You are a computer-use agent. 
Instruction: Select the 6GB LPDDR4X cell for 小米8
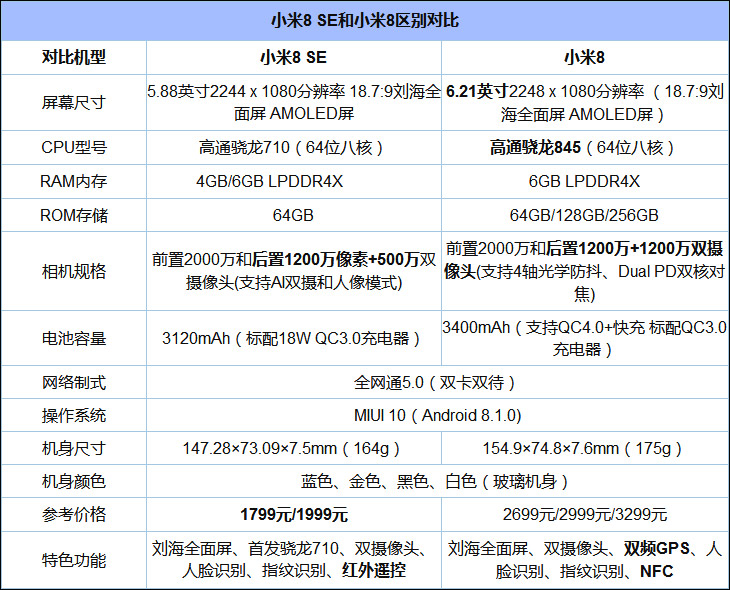tap(584, 181)
